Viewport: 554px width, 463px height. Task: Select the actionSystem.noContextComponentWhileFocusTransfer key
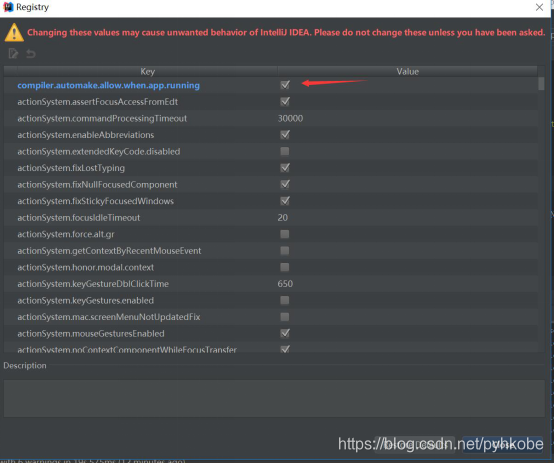[127, 349]
